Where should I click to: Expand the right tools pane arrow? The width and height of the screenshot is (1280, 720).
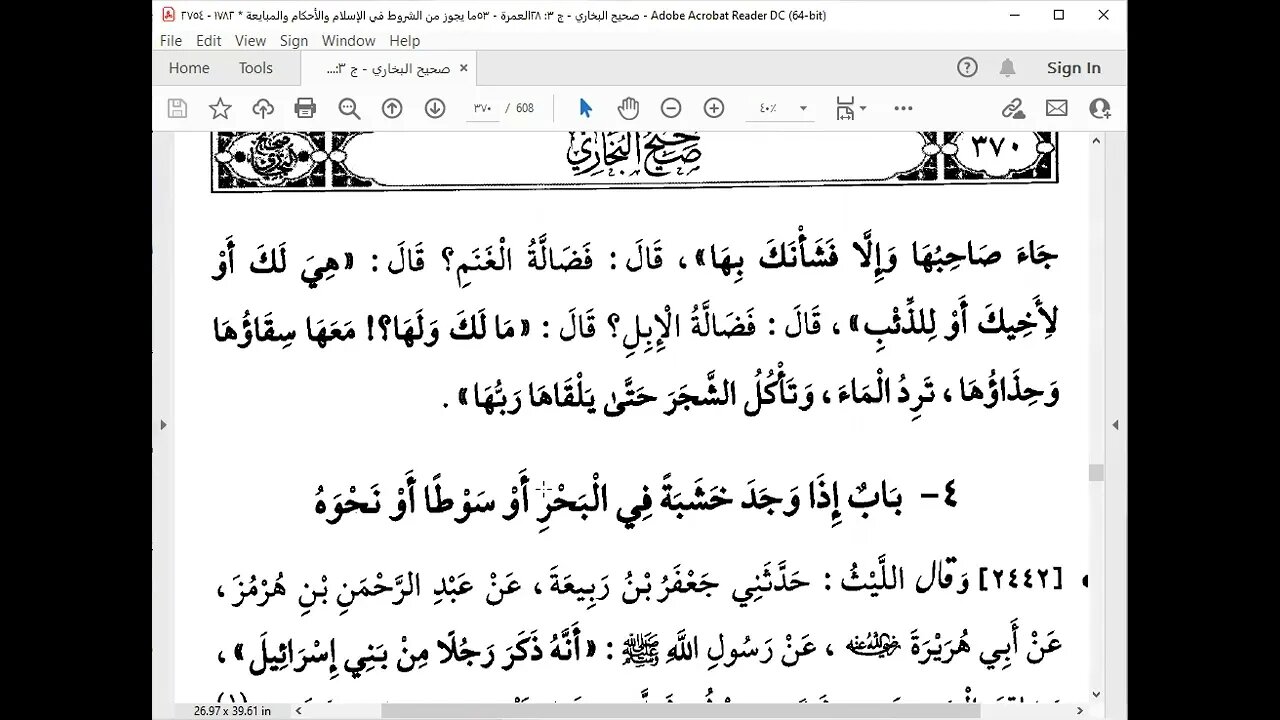(x=1117, y=425)
